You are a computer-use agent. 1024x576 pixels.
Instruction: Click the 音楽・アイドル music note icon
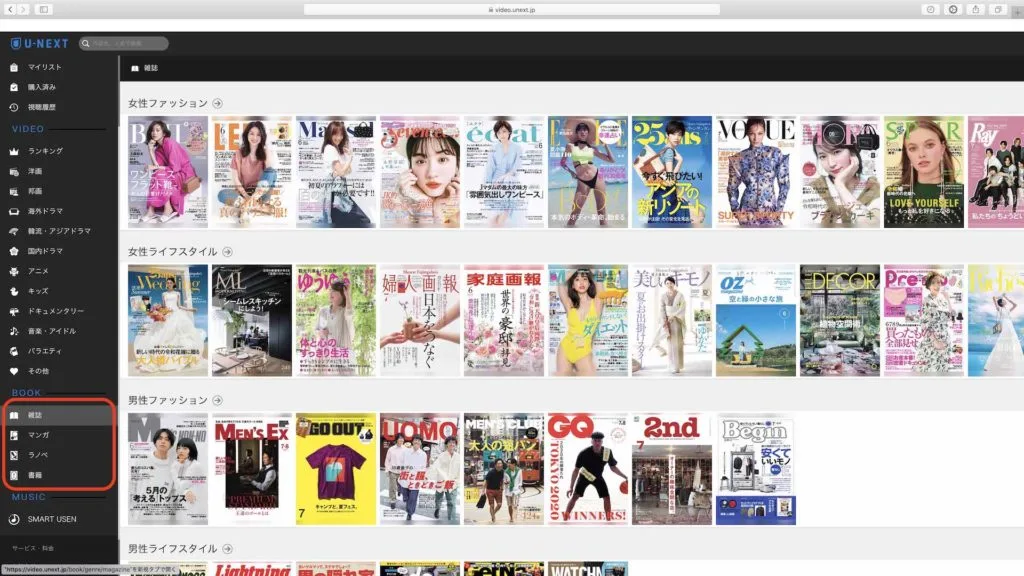click(14, 331)
